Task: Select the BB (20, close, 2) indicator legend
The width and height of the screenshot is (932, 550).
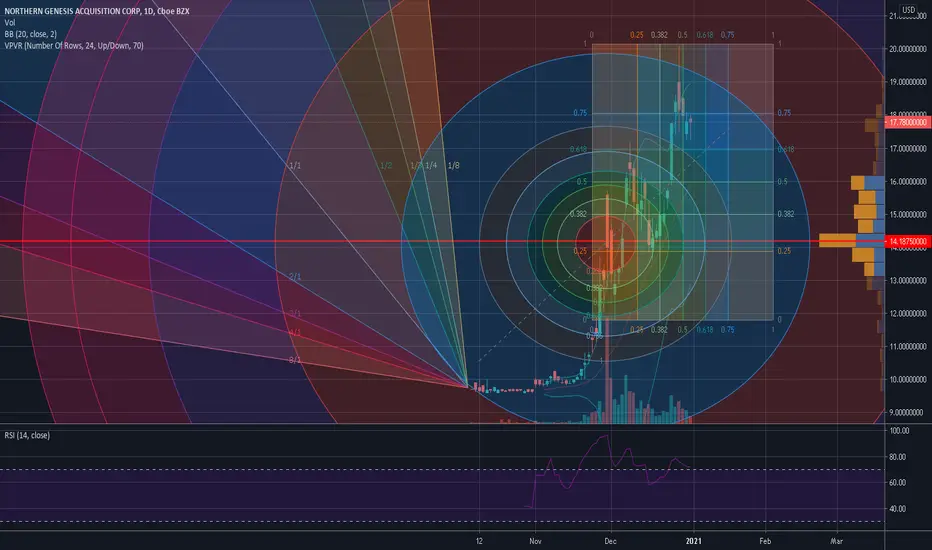Action: (x=30, y=34)
